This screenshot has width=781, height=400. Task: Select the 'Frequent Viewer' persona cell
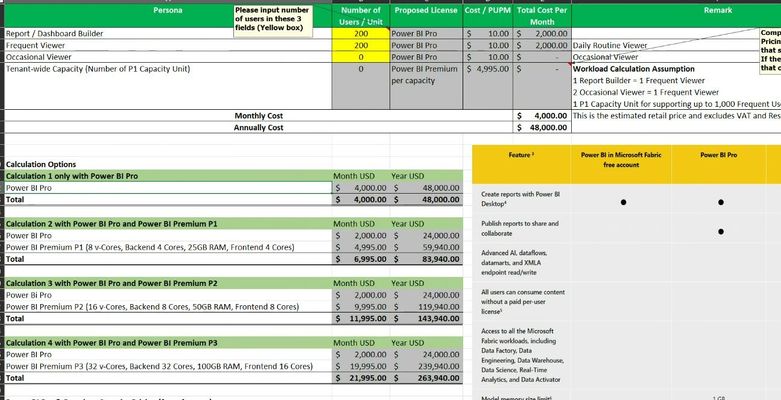168,45
